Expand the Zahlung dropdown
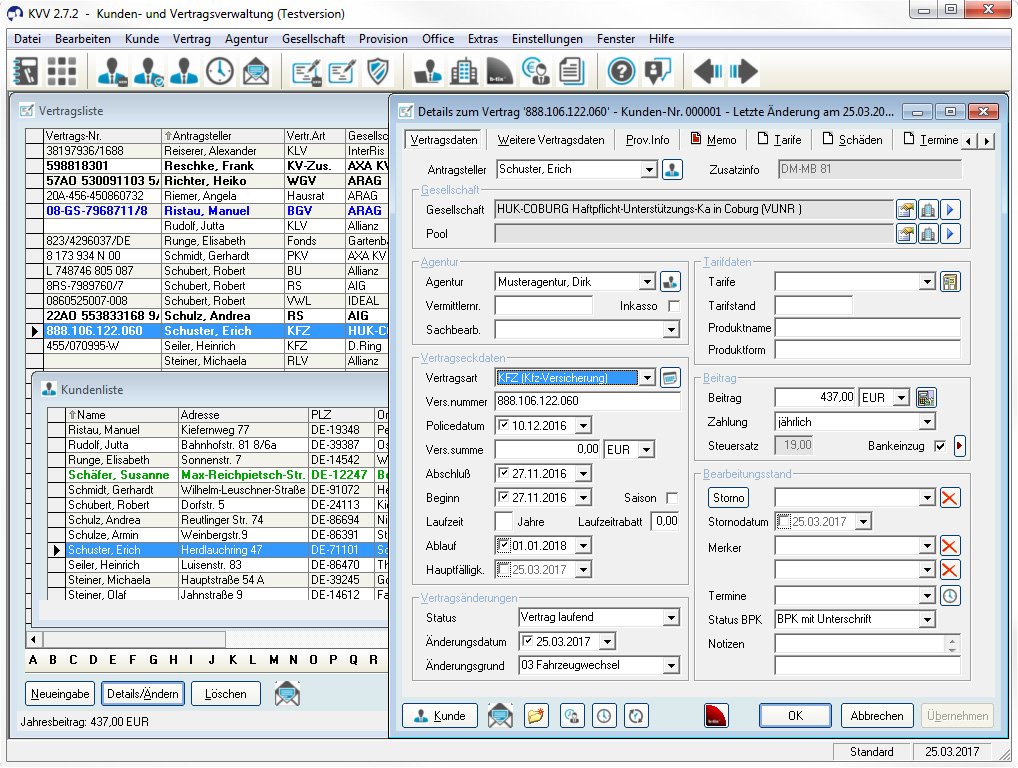The height and width of the screenshot is (768, 1018). [x=926, y=422]
